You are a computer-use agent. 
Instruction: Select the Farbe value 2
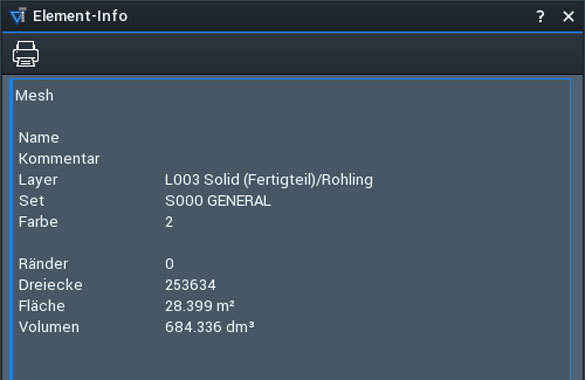point(169,222)
